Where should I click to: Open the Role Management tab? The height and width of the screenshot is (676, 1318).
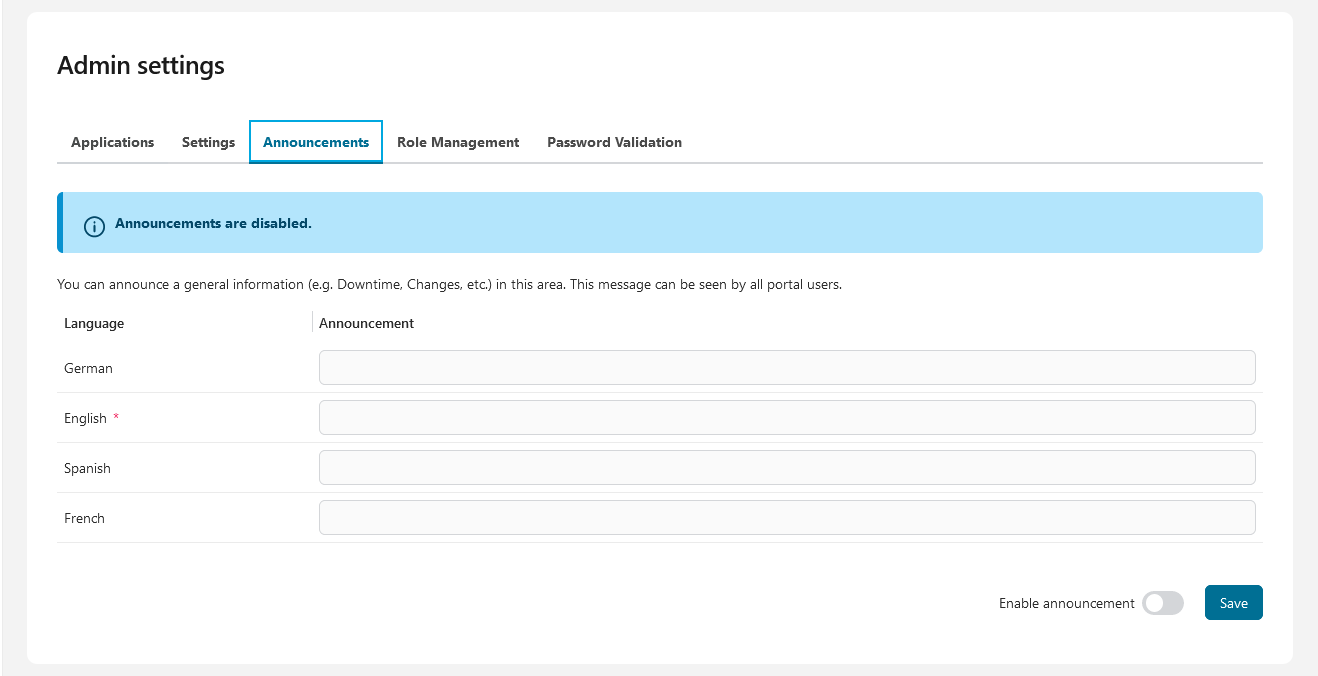(x=458, y=142)
